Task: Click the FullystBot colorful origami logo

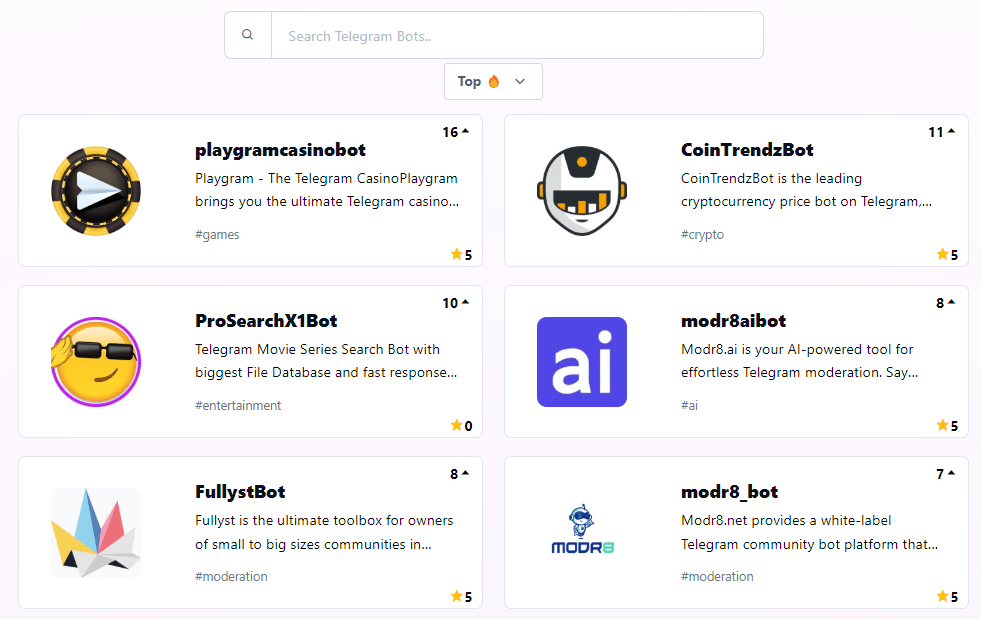Action: [x=96, y=533]
